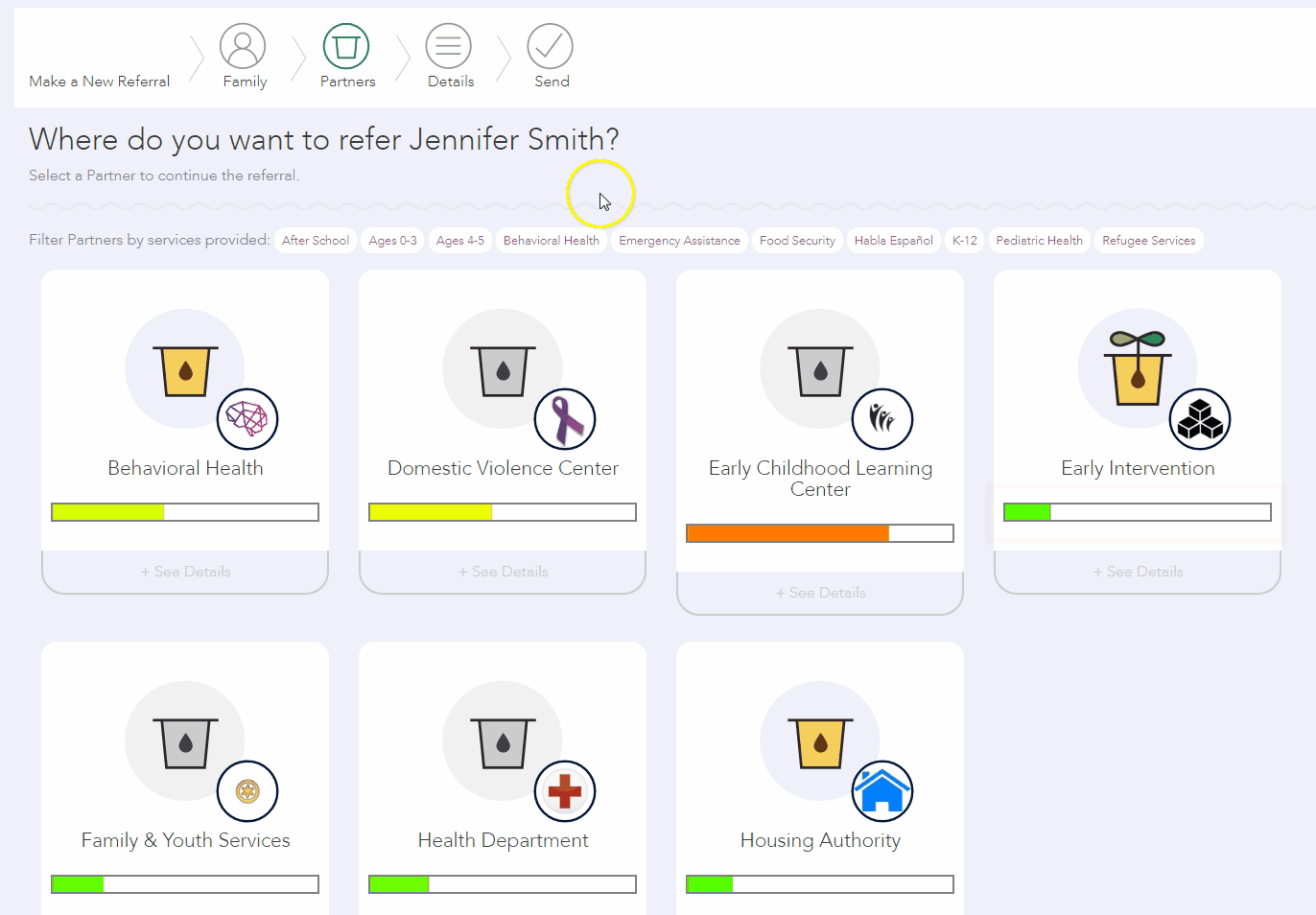Toggle the After School filter tag
This screenshot has height=915, width=1316.
point(316,241)
